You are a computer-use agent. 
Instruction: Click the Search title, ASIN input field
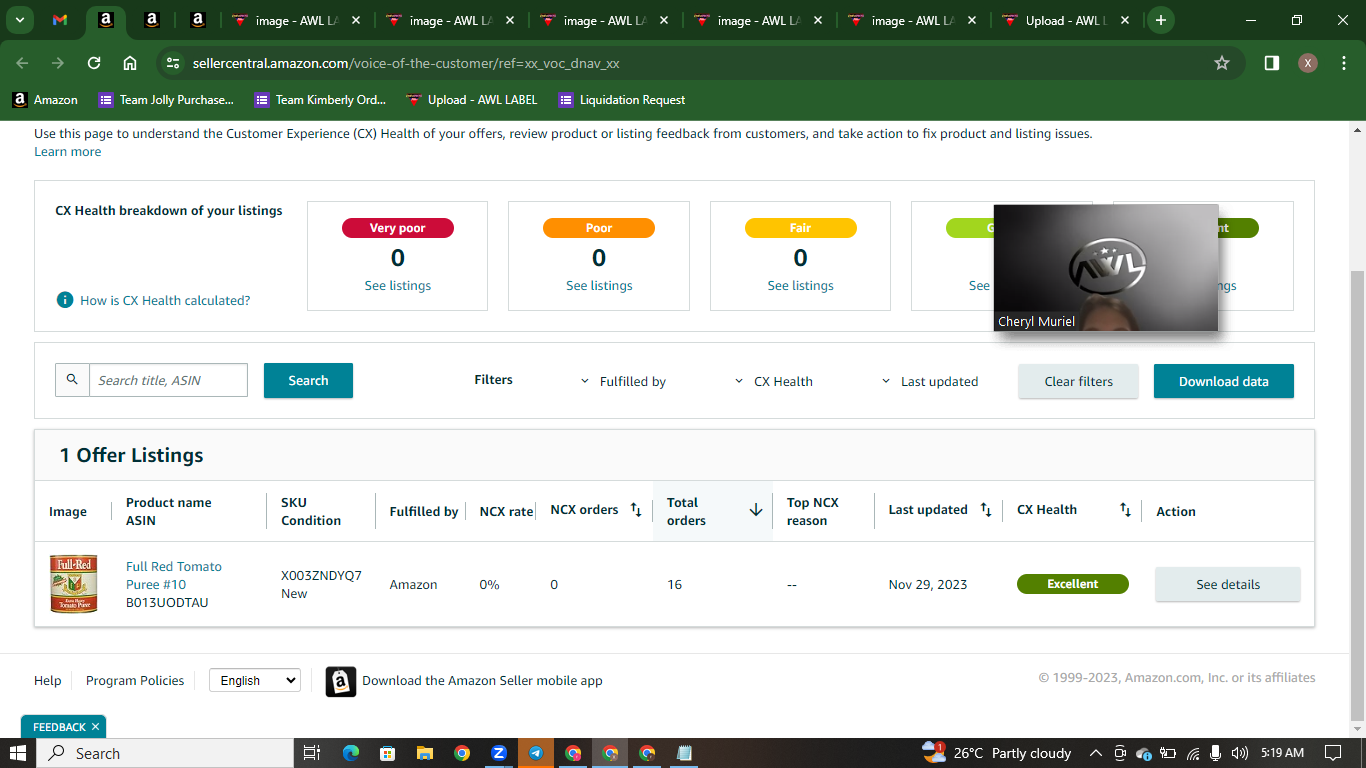pyautogui.click(x=168, y=380)
